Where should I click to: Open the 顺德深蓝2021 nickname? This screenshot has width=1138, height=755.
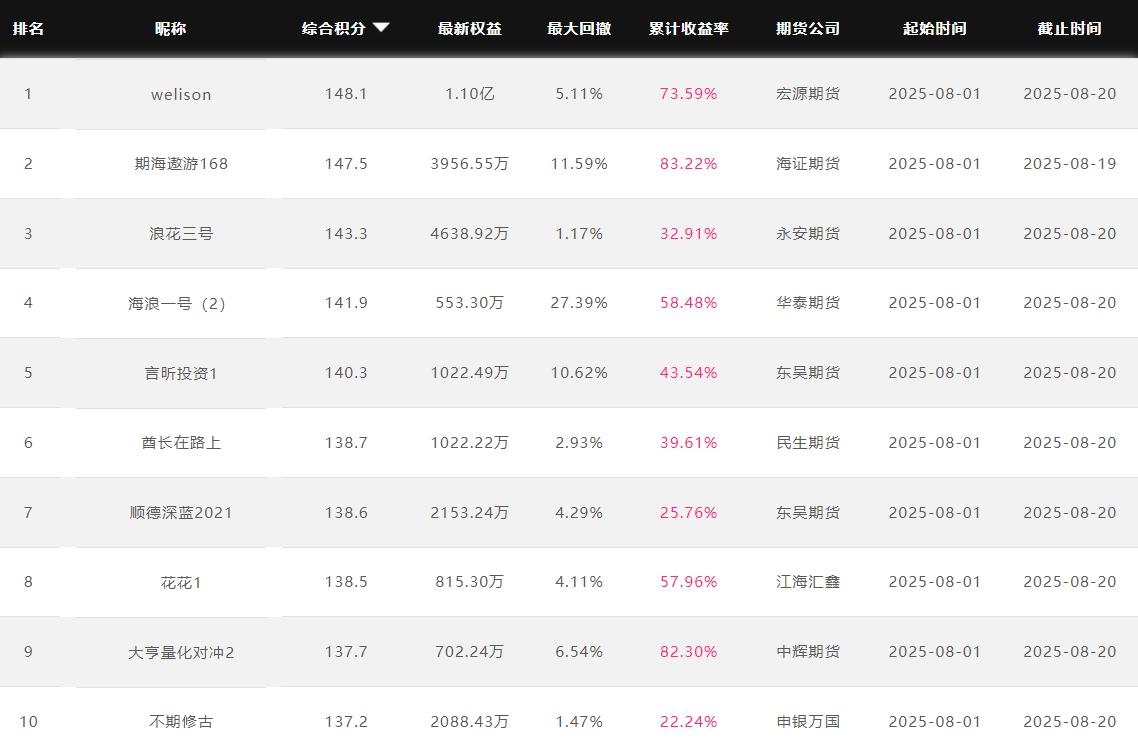pyautogui.click(x=181, y=513)
